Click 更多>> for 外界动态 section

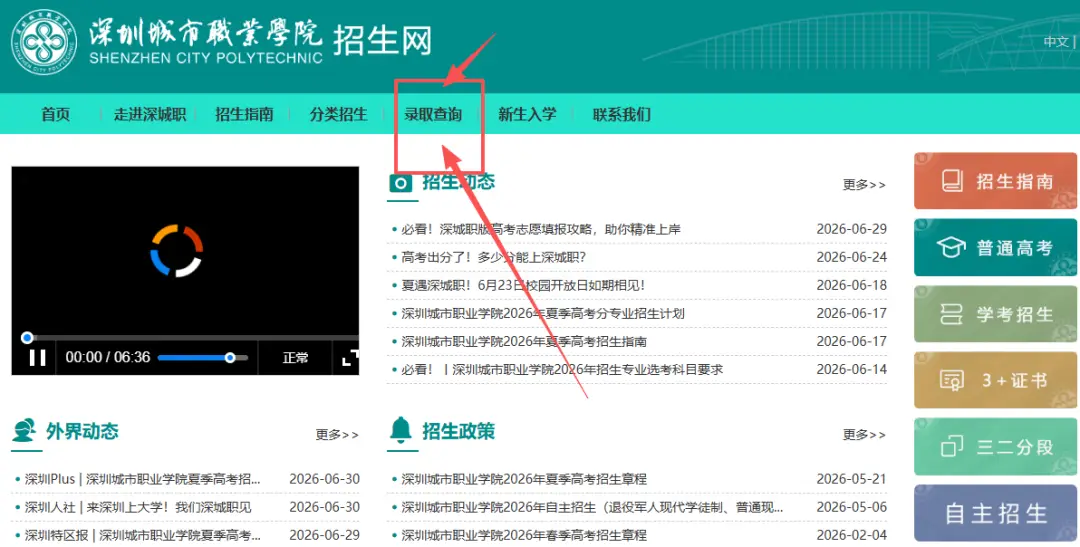point(338,435)
